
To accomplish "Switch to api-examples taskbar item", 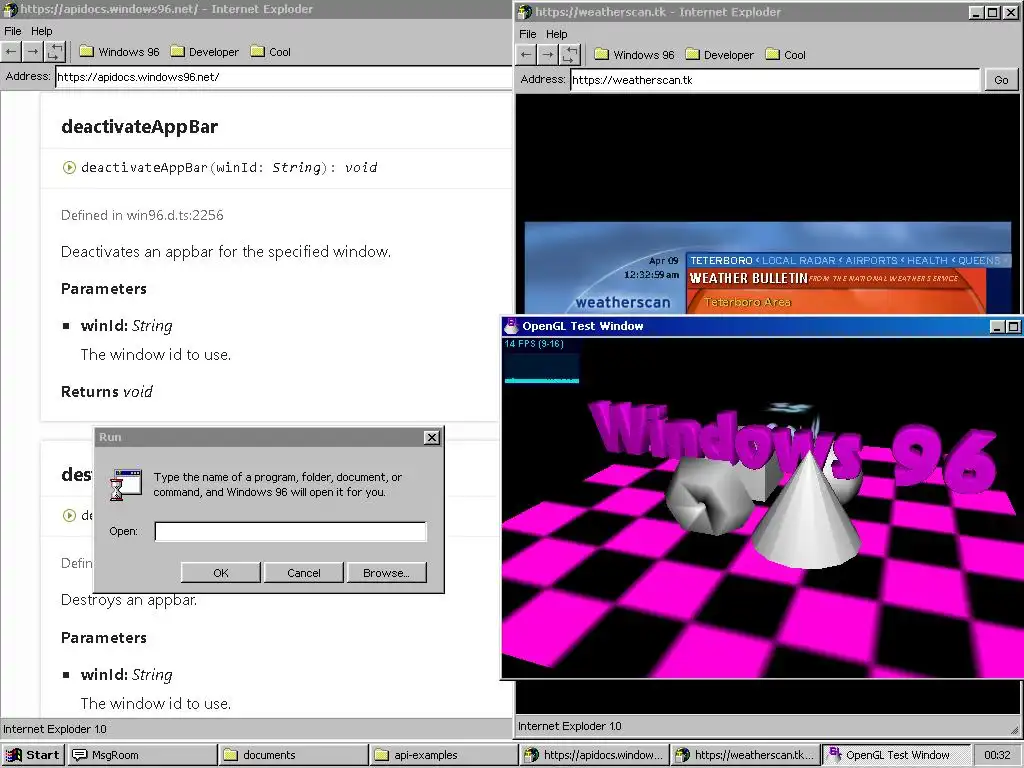I will pos(444,755).
